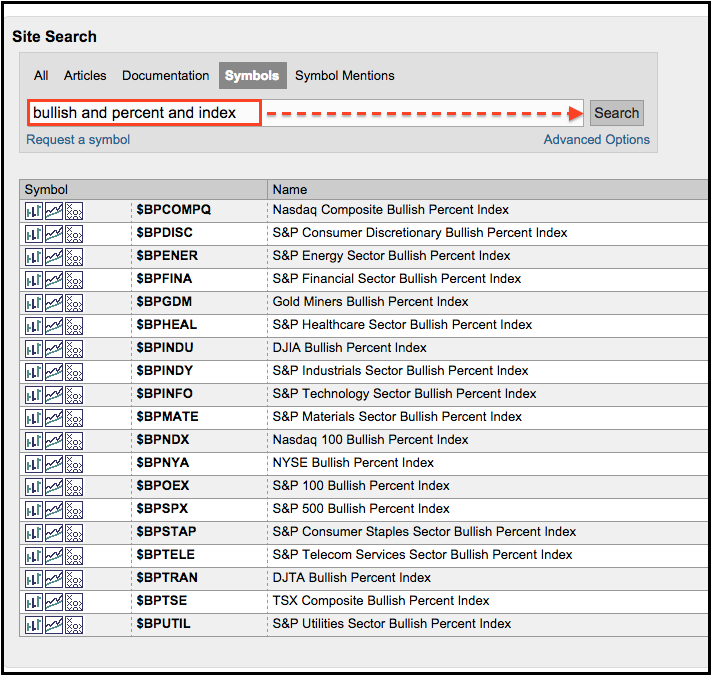Switch to the Symbol Mentions tab
711x676 pixels.
coord(345,76)
